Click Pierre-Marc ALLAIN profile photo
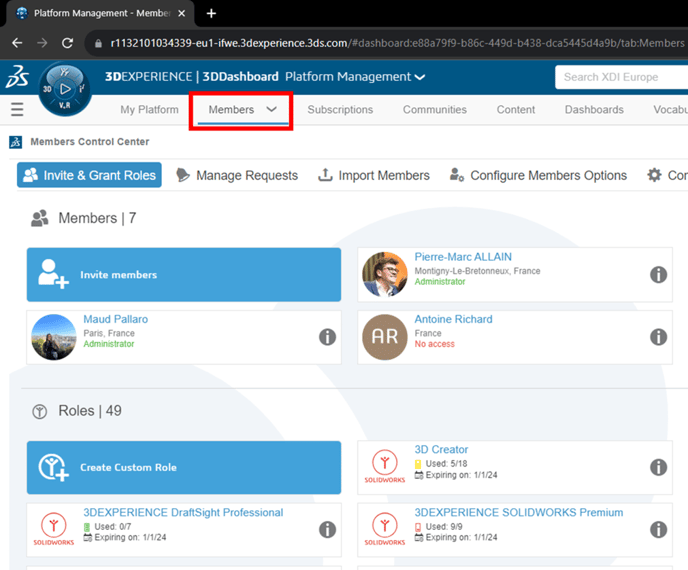Viewport: 688px width, 570px height. [385, 275]
